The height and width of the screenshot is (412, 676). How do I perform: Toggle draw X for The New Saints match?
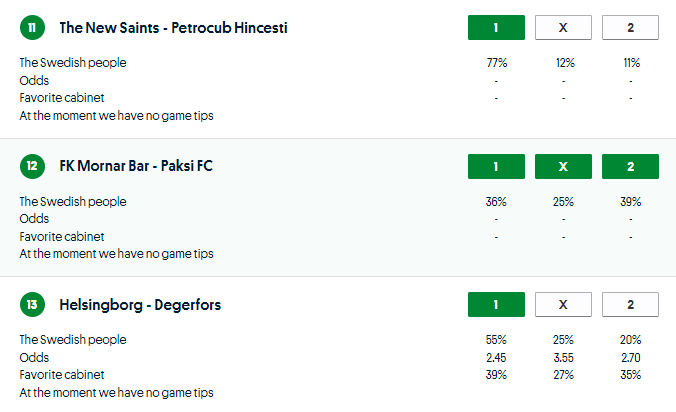563,28
